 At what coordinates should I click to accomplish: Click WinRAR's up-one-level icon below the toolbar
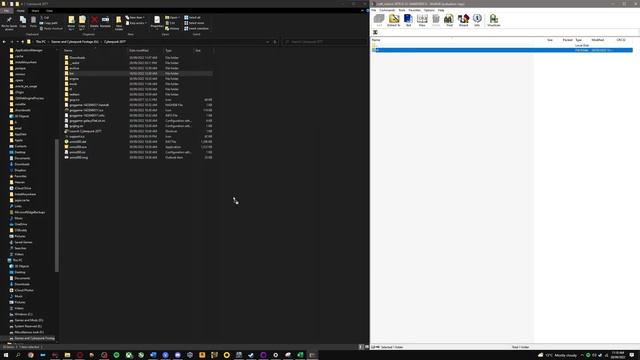pos(375,32)
